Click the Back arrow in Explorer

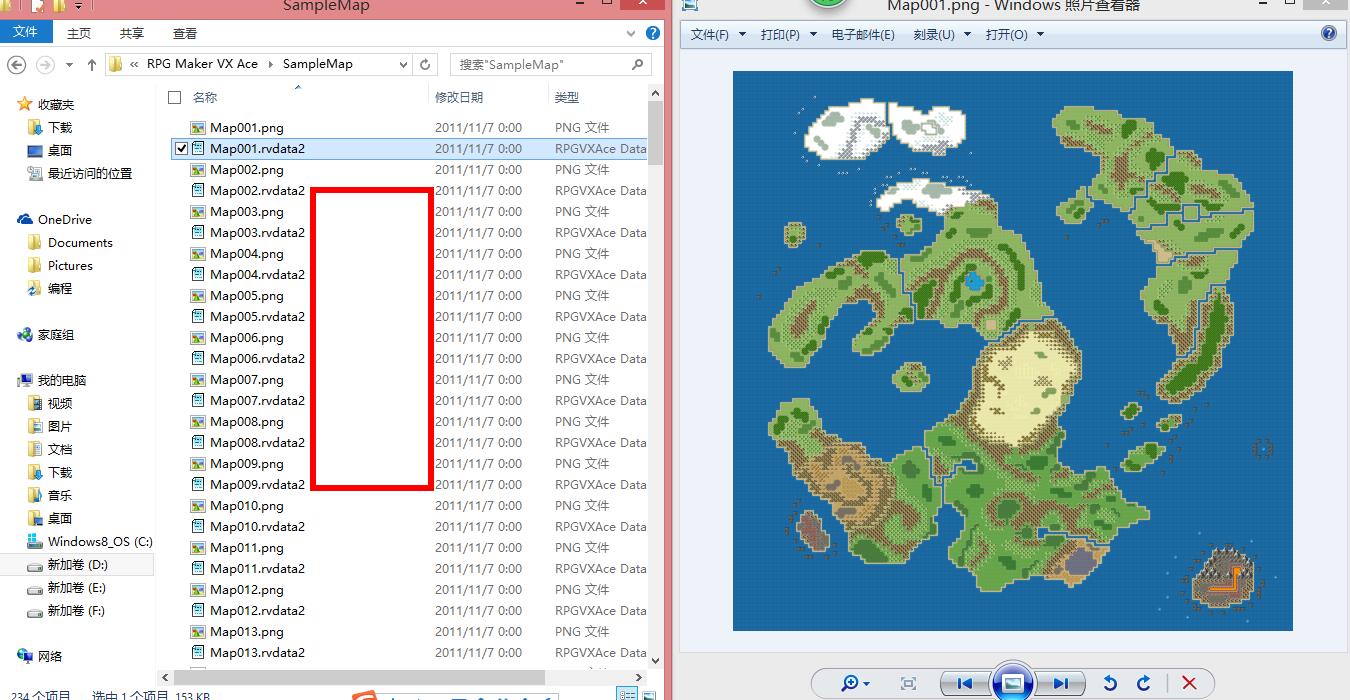tap(16, 64)
